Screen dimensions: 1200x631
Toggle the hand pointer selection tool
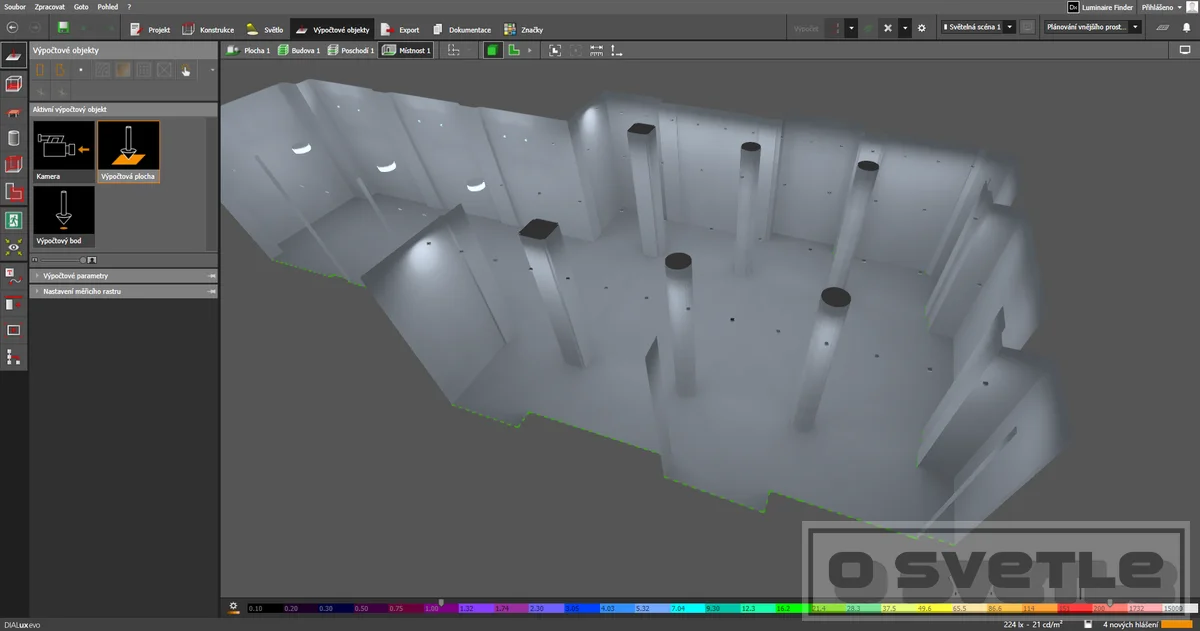[186, 70]
